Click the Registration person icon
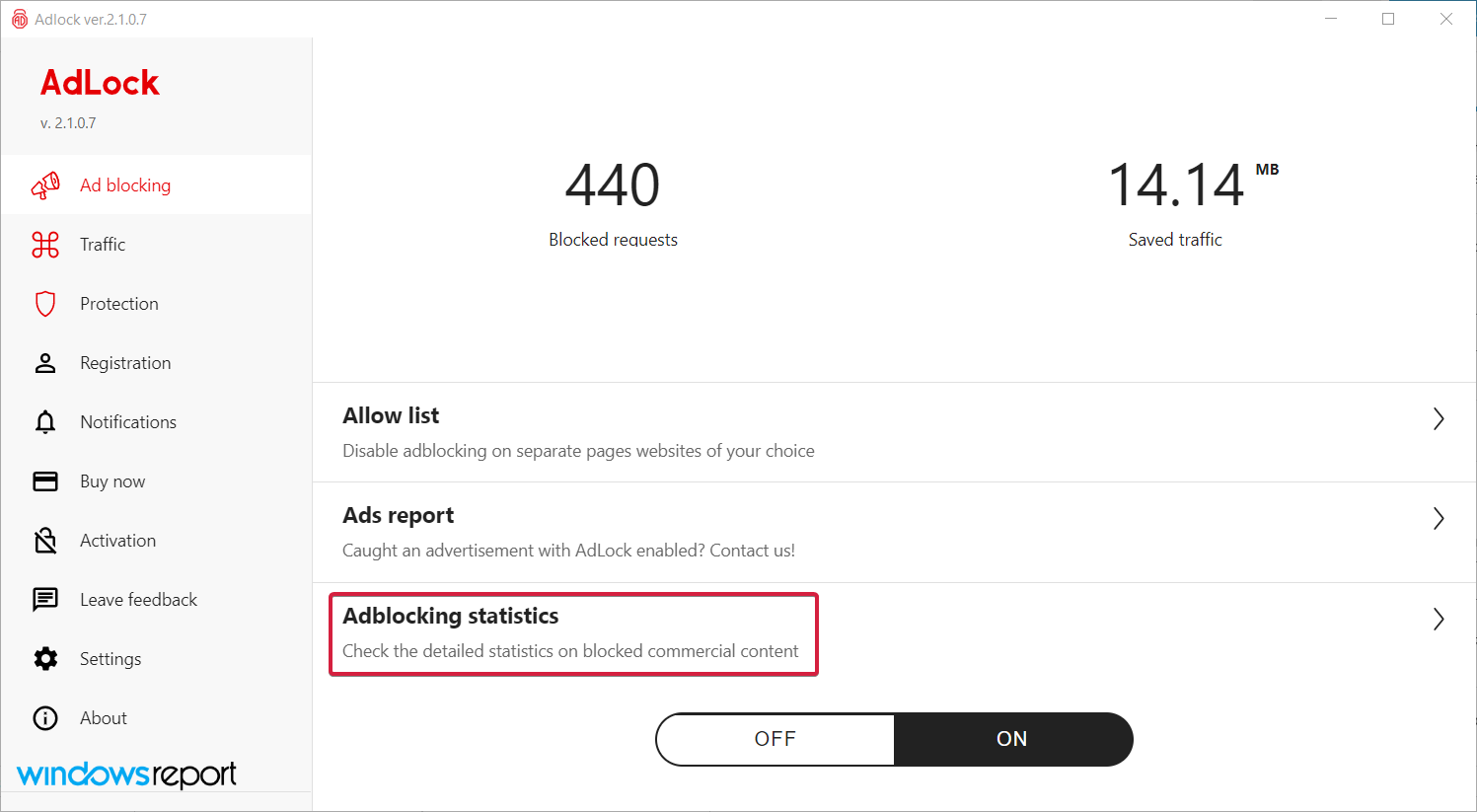 tap(45, 363)
